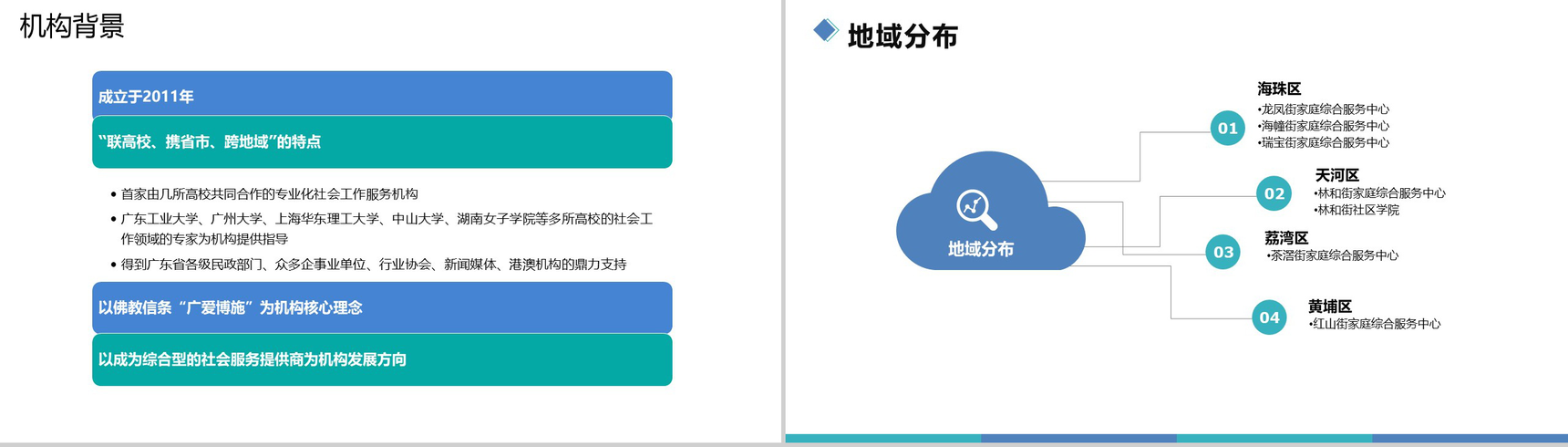Click the 天河区 heading
This screenshot has height=447, width=1568.
coord(1336,174)
